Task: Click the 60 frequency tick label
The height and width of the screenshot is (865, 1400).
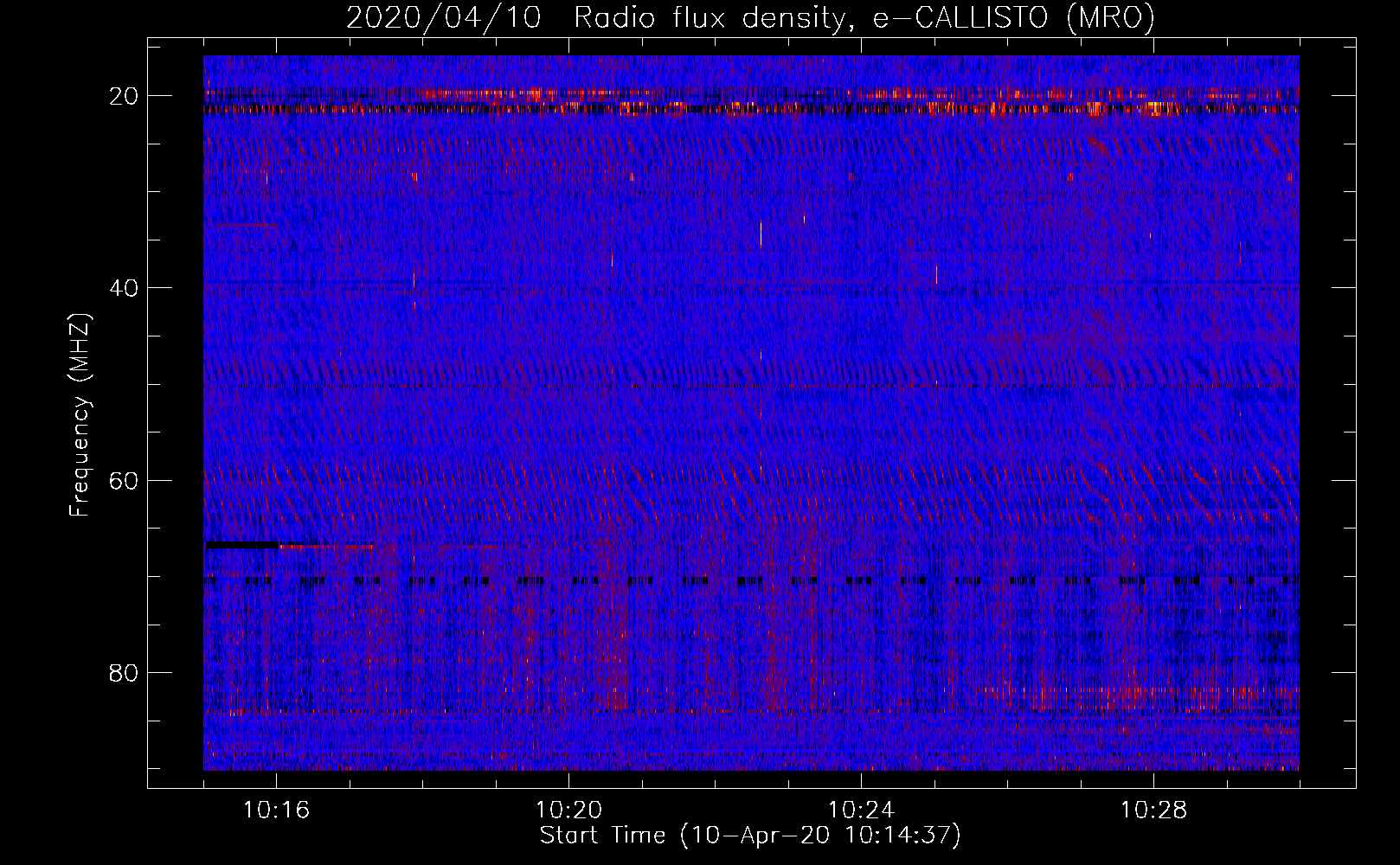Action: click(124, 480)
